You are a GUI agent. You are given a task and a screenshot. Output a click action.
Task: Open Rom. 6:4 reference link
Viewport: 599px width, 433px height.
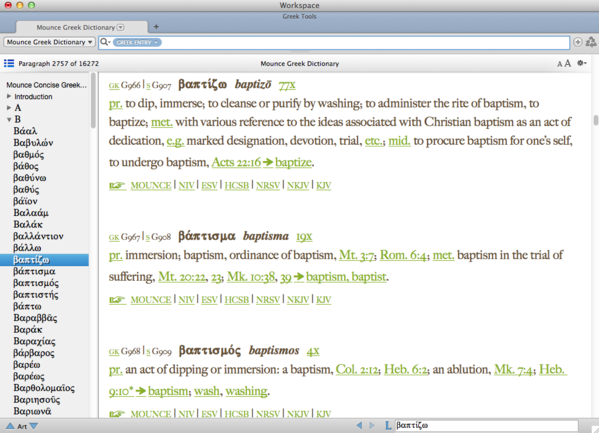pyautogui.click(x=403, y=255)
